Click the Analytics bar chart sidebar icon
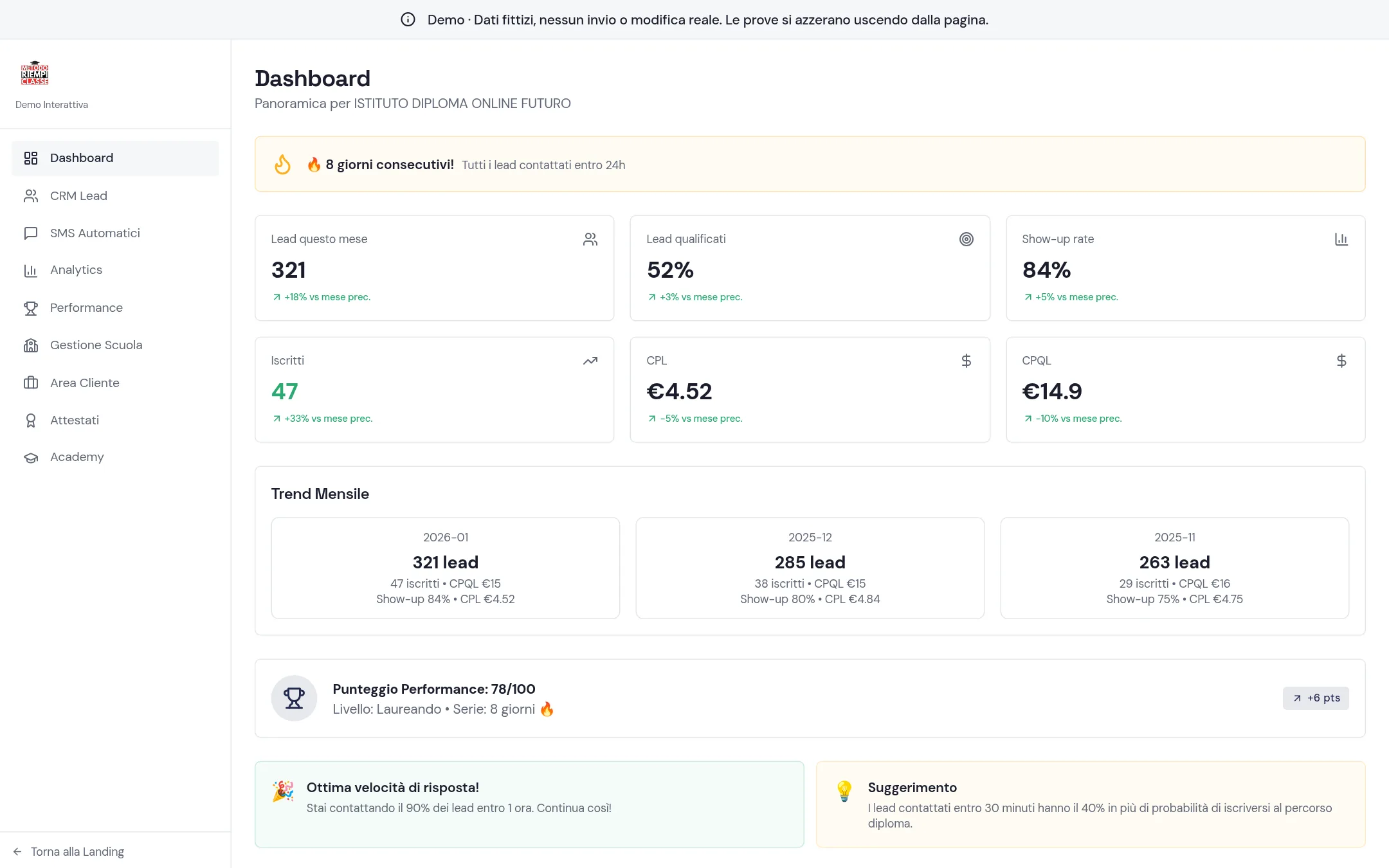1389x868 pixels. coord(31,271)
